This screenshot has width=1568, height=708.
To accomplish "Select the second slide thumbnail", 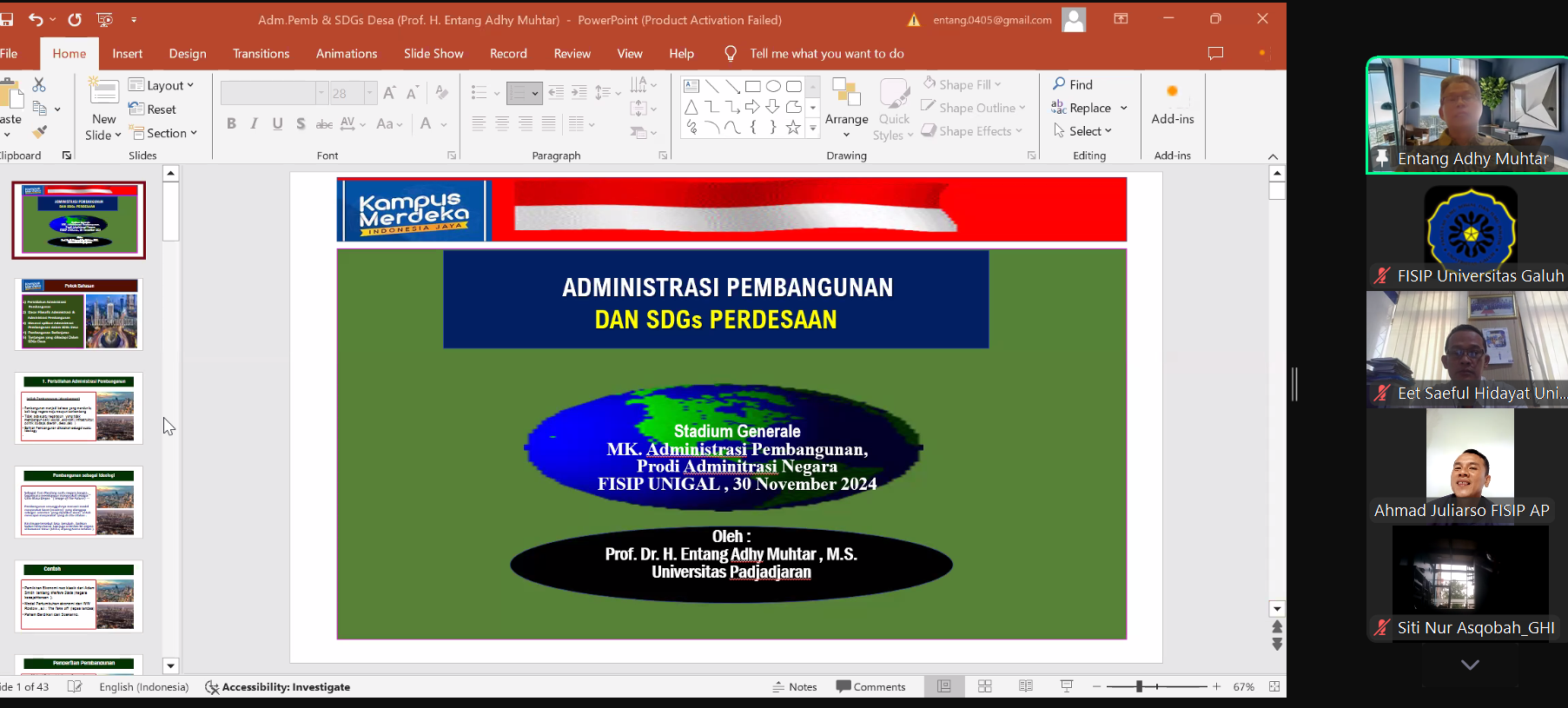I will 79,314.
